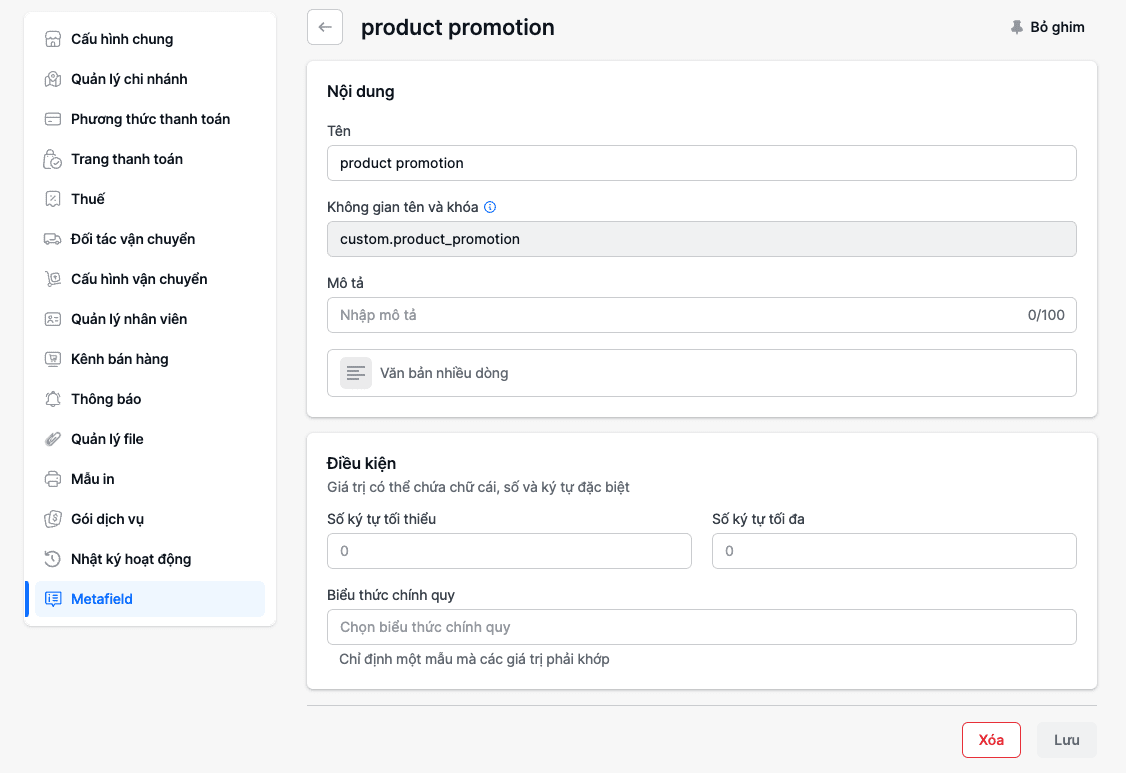Screen dimensions: 1126x773
Task: Open Kênh bán hàng menu item
Action: pyautogui.click(x=119, y=359)
